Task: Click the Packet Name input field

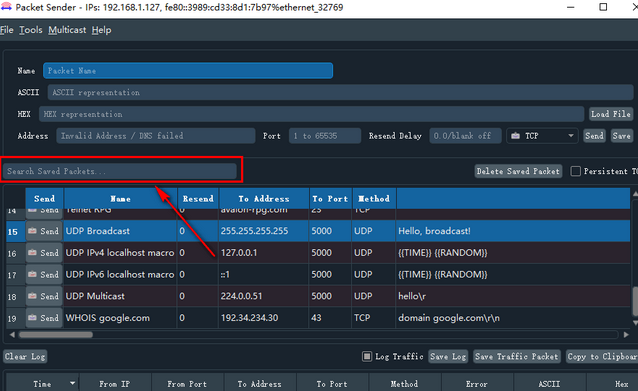Action: pyautogui.click(x=188, y=71)
